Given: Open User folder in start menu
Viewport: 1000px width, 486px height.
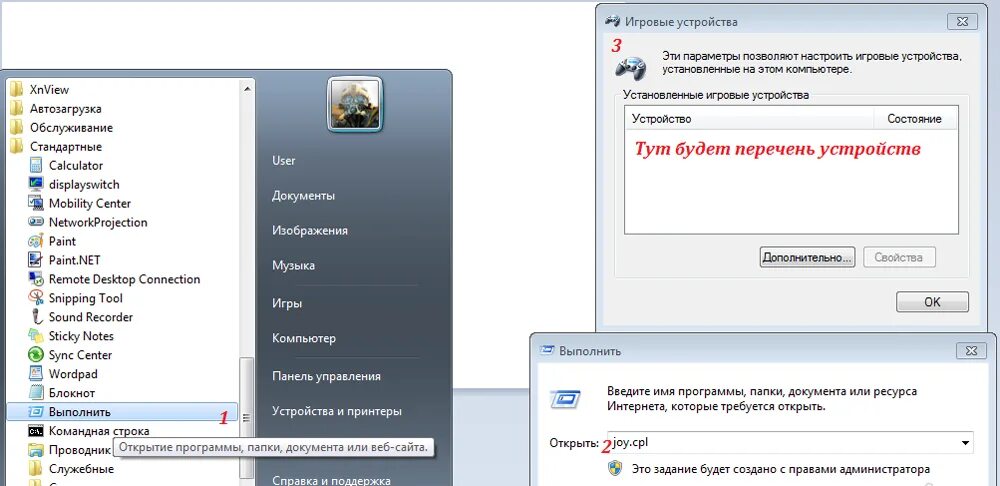Looking at the screenshot, I should point(284,161).
